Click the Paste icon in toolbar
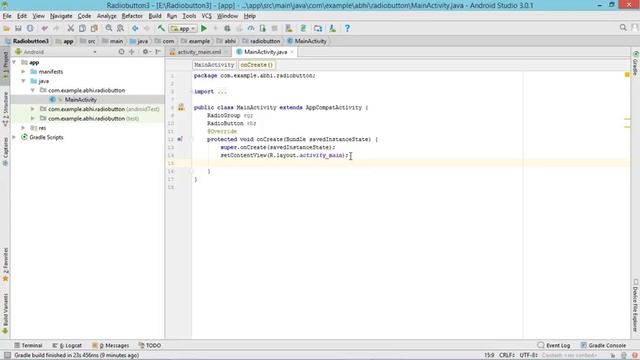This screenshot has width=640, height=360. point(94,29)
